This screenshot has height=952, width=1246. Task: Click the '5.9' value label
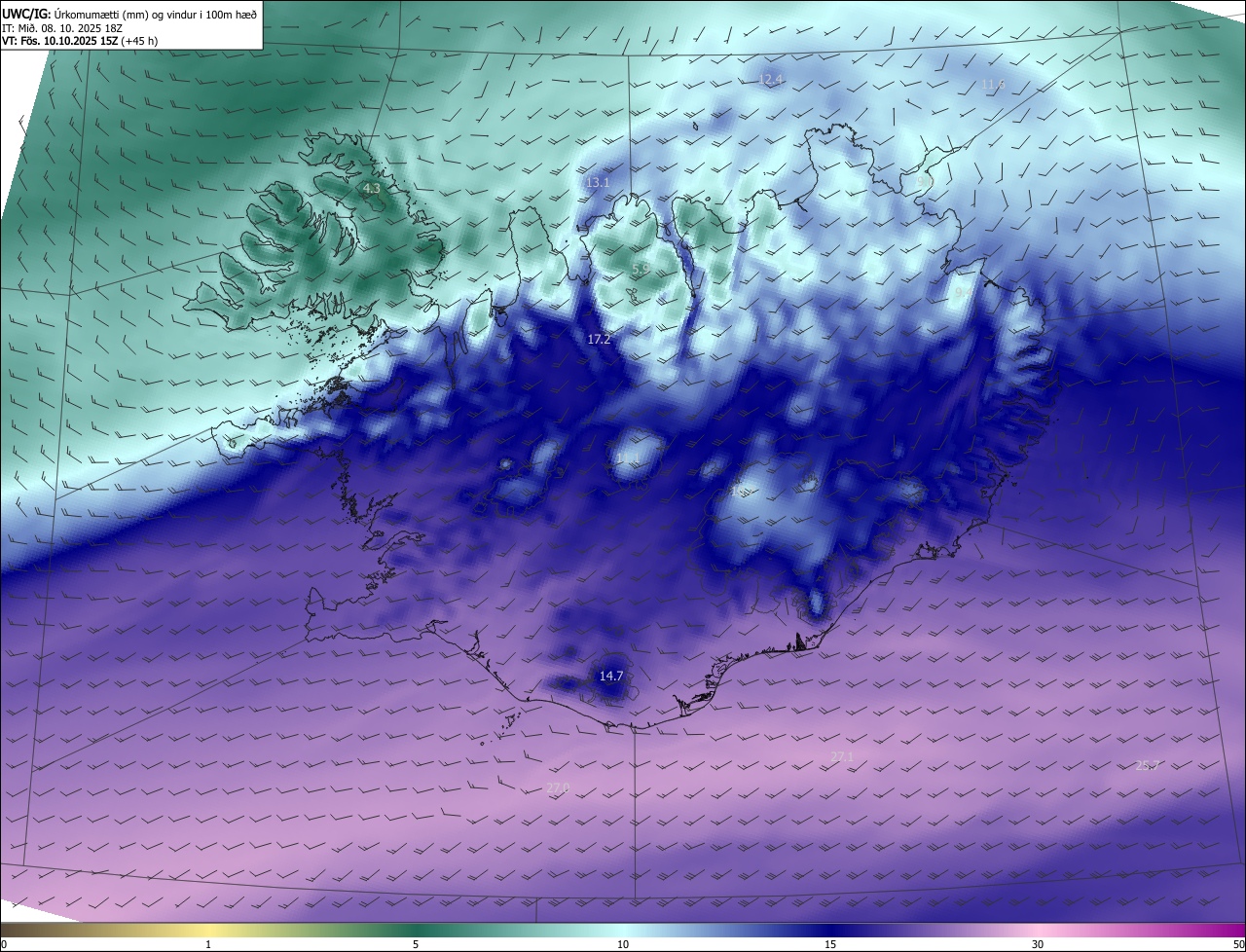pos(641,269)
